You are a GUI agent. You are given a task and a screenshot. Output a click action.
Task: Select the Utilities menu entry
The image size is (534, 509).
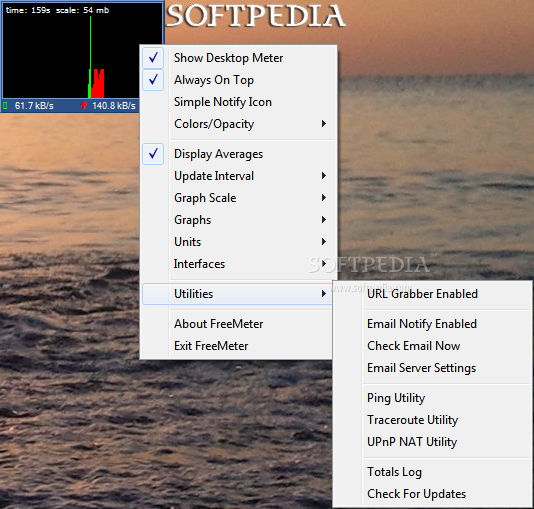coord(237,294)
